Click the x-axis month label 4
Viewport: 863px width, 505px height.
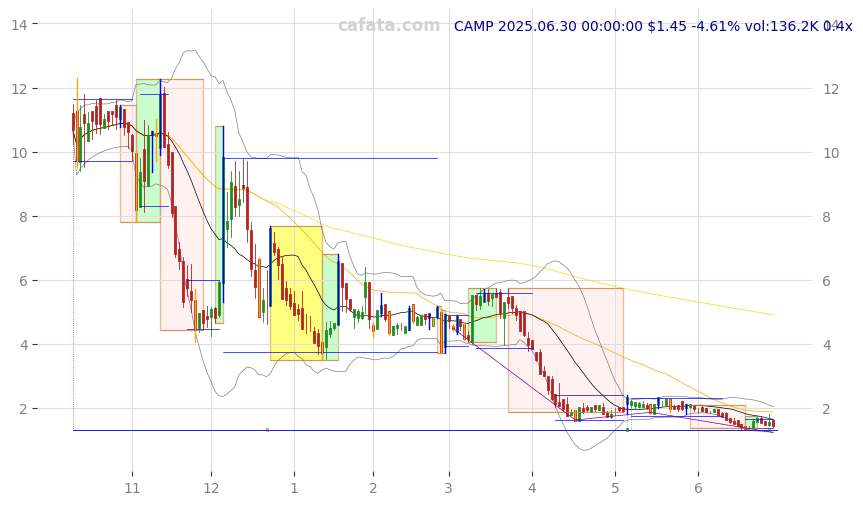click(x=532, y=488)
